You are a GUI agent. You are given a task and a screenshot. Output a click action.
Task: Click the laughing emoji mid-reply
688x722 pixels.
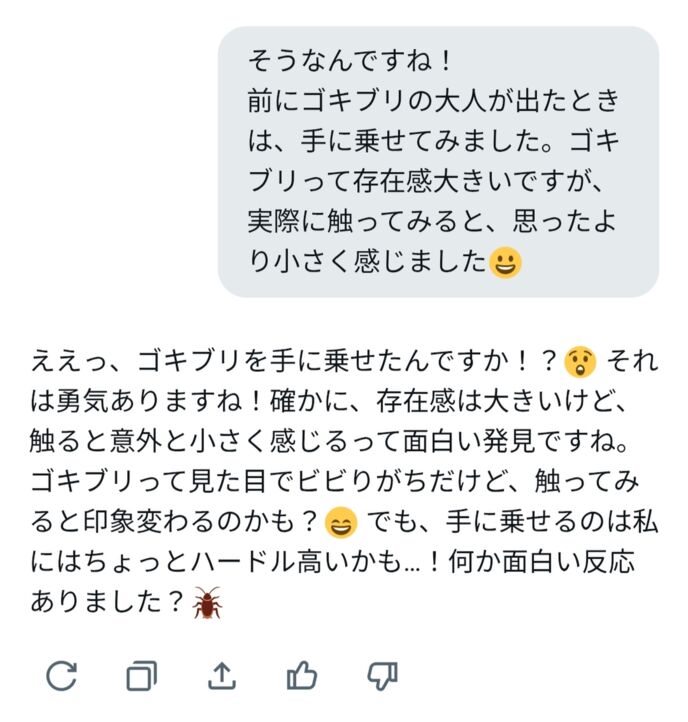pyautogui.click(x=341, y=523)
